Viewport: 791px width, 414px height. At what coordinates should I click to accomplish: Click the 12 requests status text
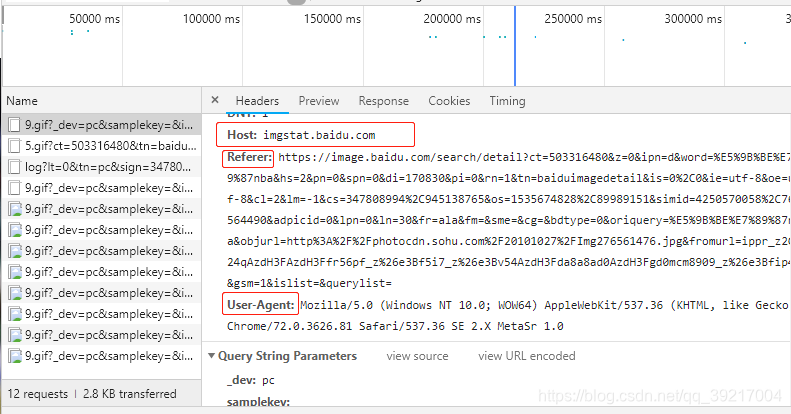[38, 394]
